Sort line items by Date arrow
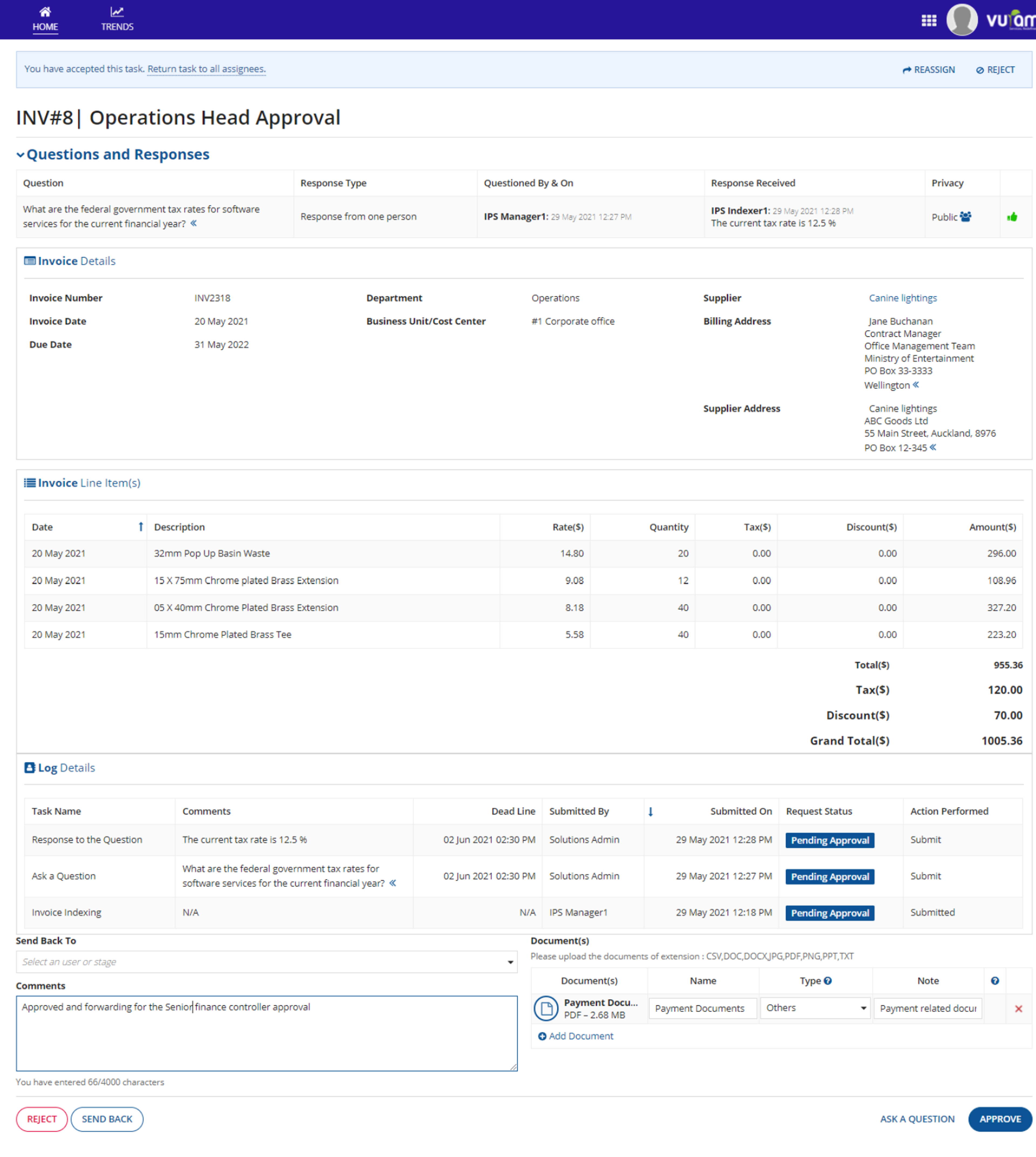The image size is (1036, 1157). click(141, 527)
